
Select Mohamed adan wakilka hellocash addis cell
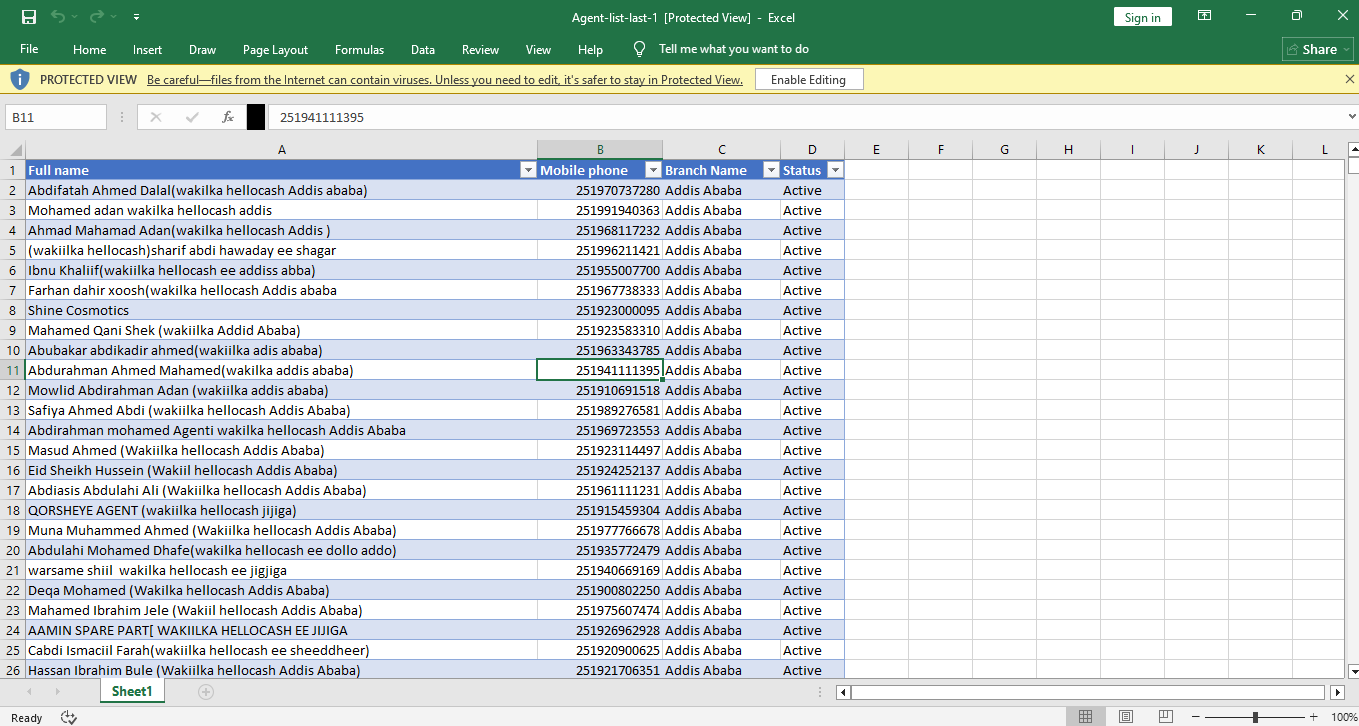pyautogui.click(x=281, y=210)
